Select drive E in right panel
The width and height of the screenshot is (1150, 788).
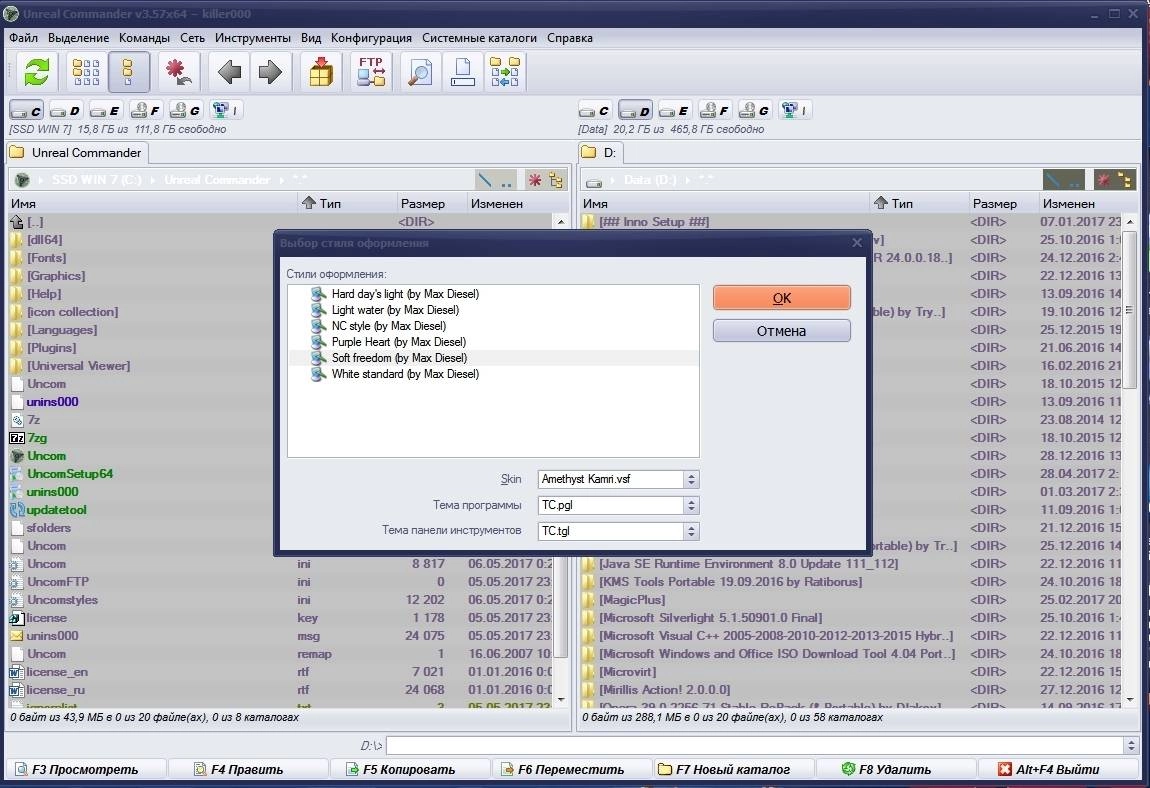pos(674,110)
